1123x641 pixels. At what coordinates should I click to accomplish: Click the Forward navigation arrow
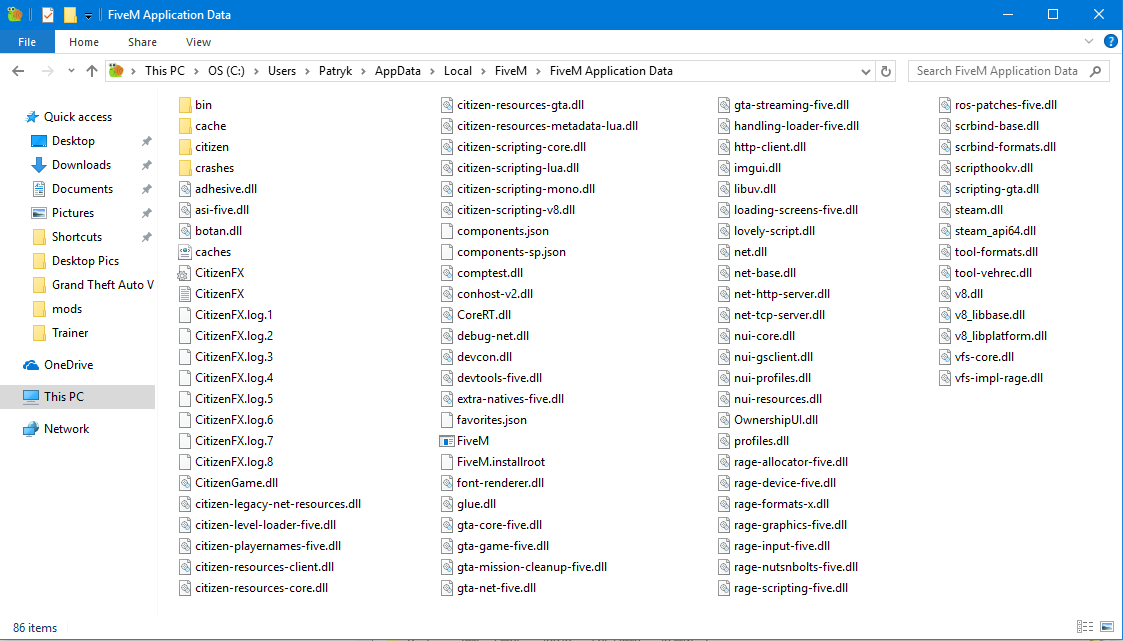pyautogui.click(x=47, y=71)
